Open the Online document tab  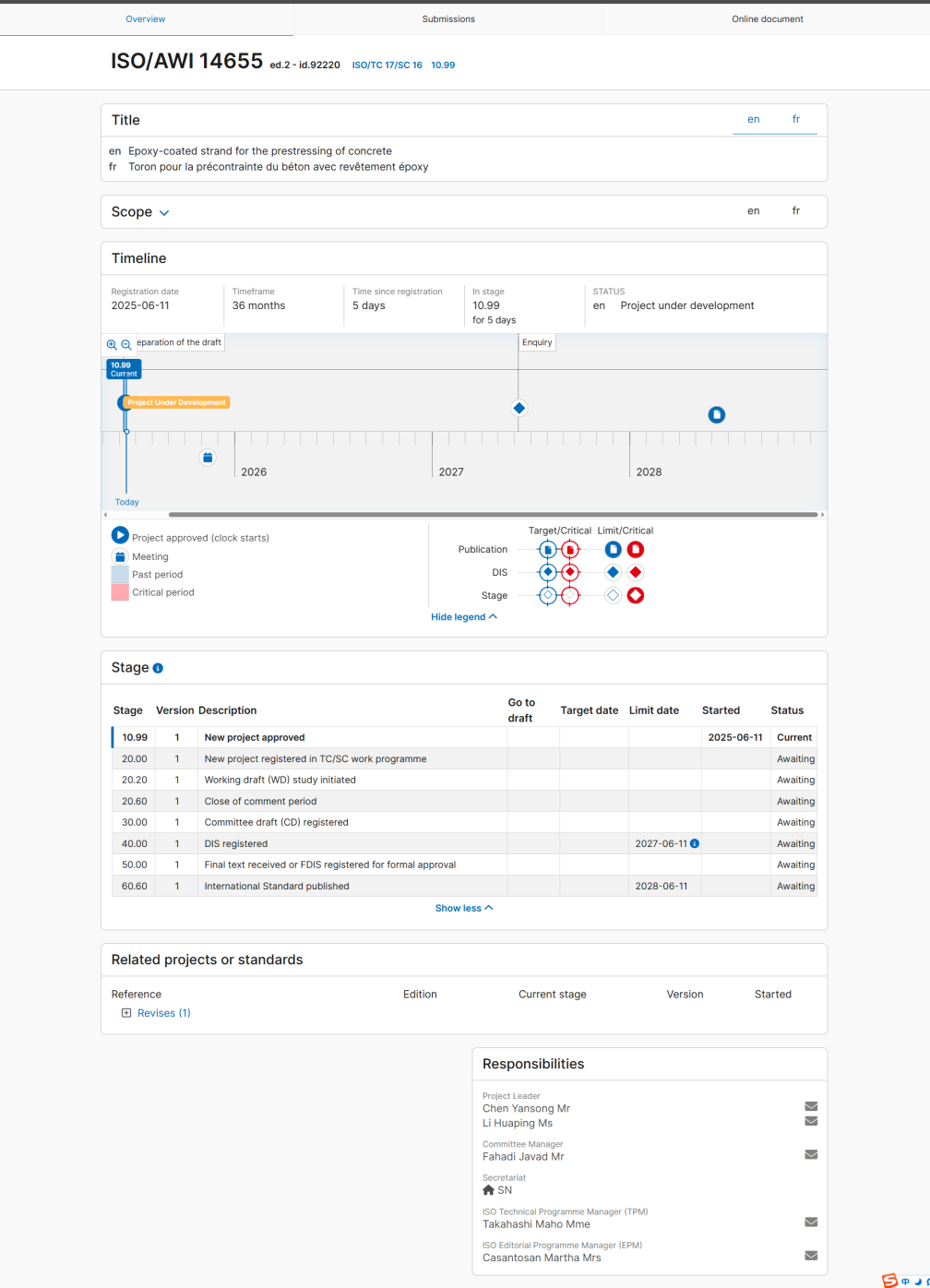point(768,19)
